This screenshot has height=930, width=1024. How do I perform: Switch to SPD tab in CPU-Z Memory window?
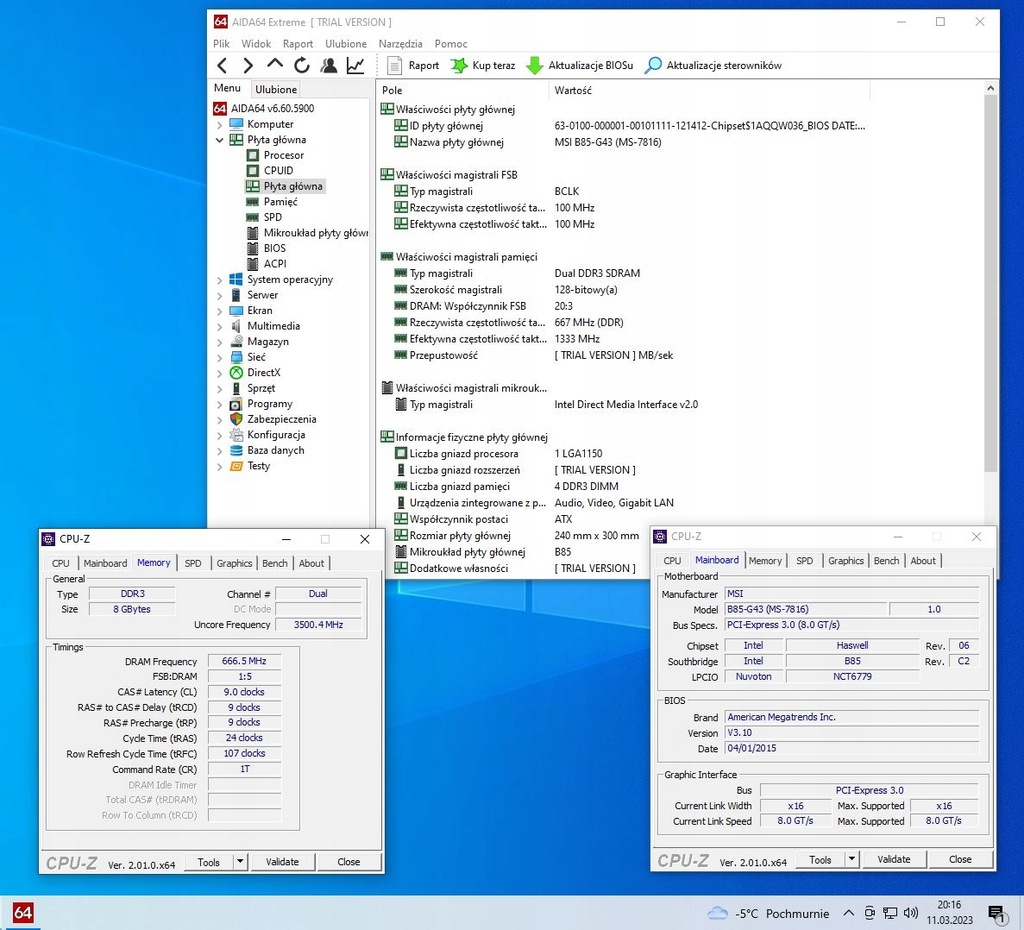[x=193, y=563]
